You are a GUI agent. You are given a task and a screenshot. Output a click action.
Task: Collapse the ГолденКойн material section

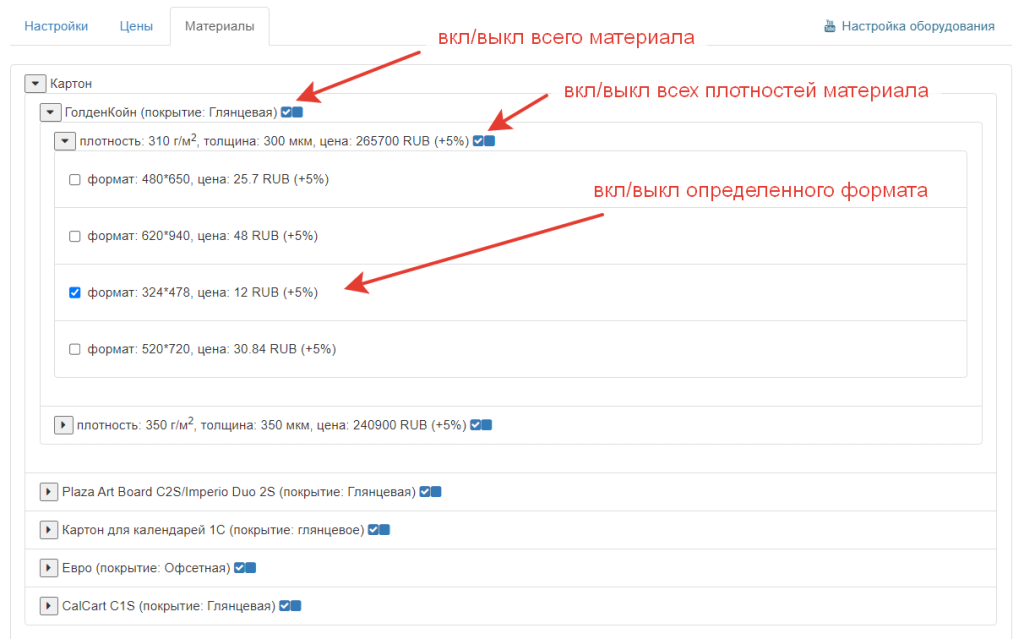click(x=50, y=112)
